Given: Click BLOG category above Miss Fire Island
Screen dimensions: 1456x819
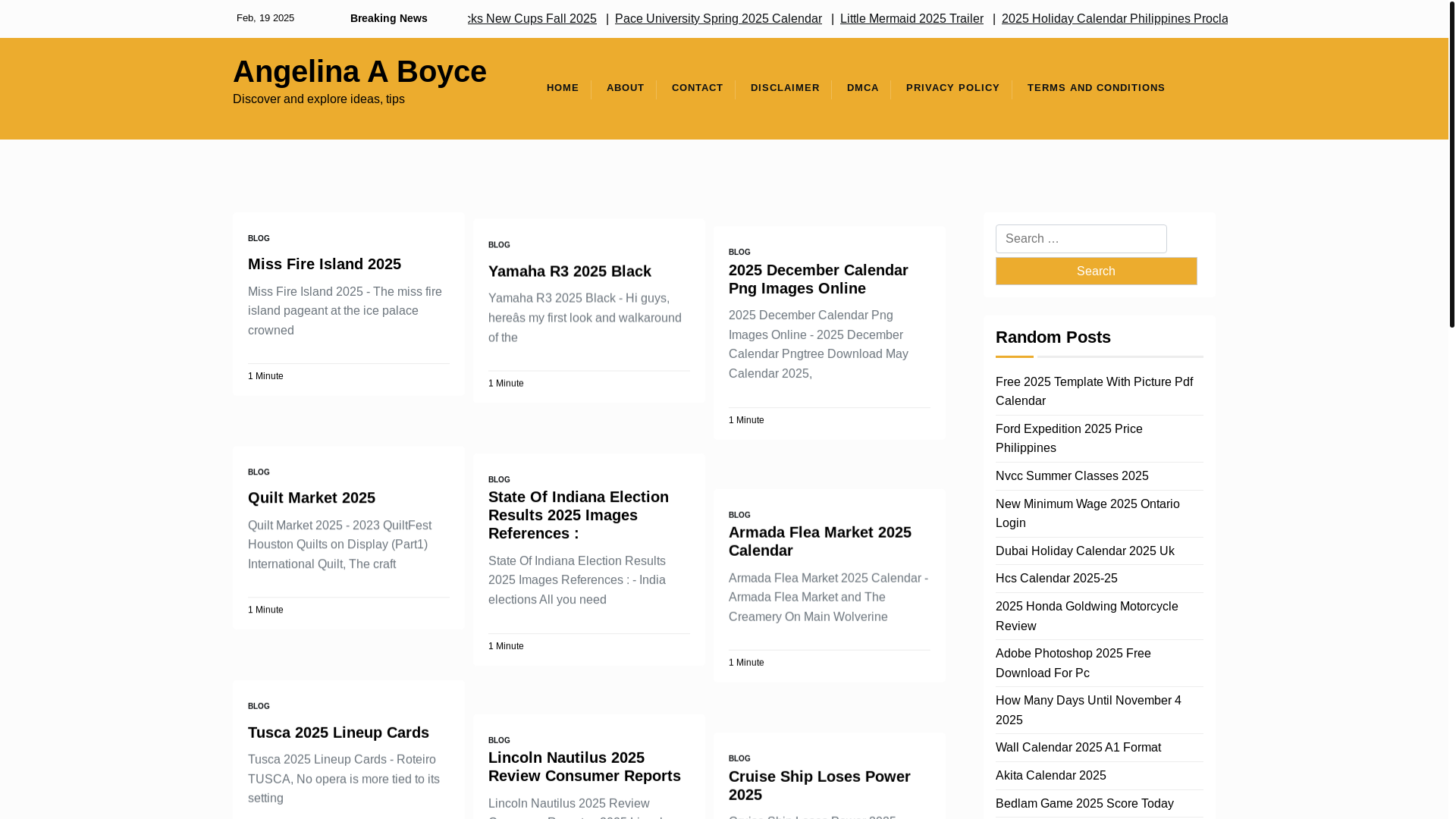Looking at the screenshot, I should [259, 239].
